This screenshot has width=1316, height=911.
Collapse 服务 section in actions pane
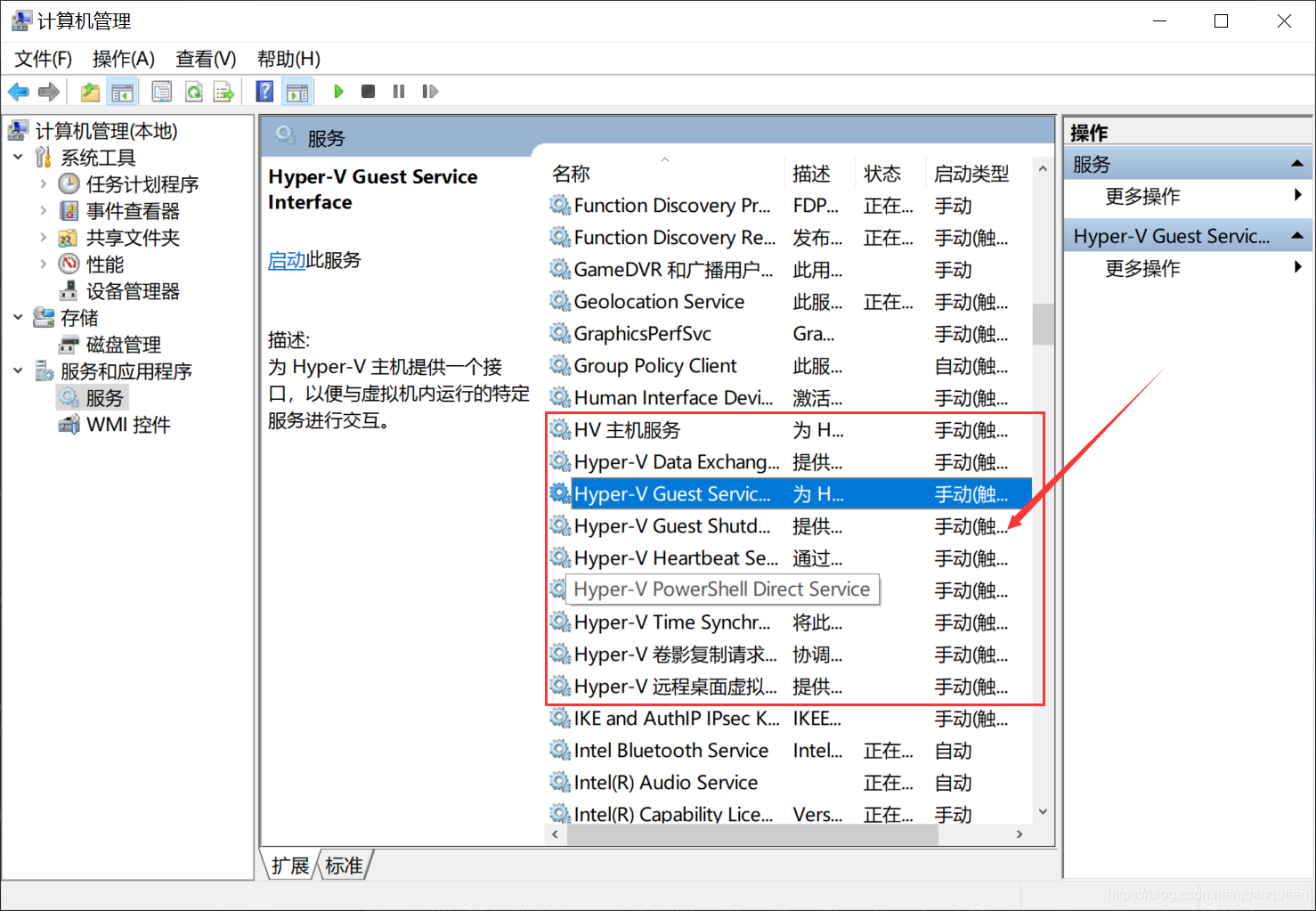pos(1297,164)
